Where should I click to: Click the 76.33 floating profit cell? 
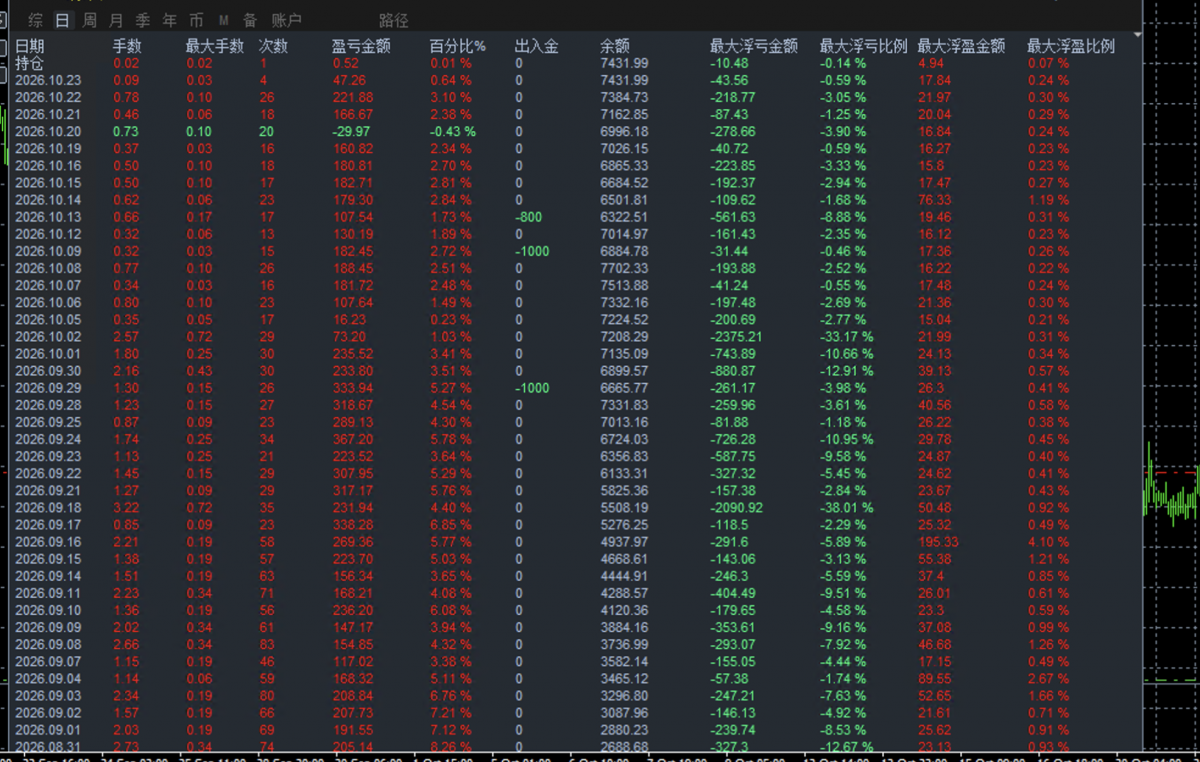coord(935,199)
